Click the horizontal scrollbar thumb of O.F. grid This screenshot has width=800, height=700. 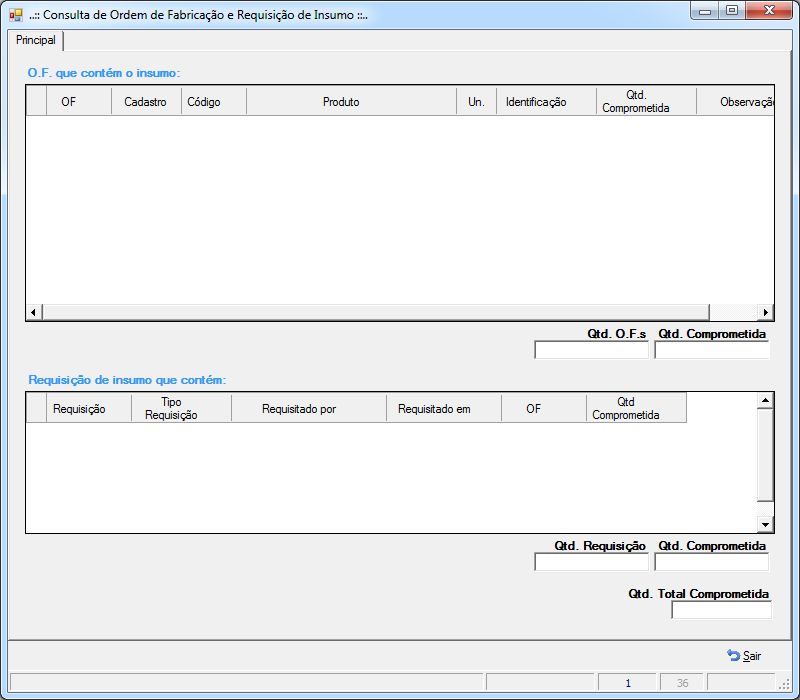coord(376,312)
